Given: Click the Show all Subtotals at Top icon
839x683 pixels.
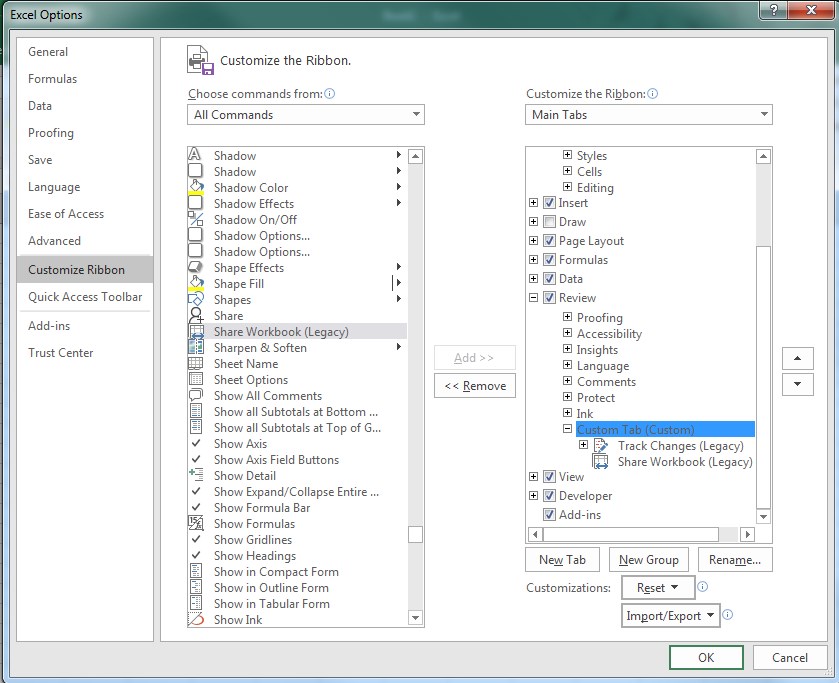Looking at the screenshot, I should [196, 428].
